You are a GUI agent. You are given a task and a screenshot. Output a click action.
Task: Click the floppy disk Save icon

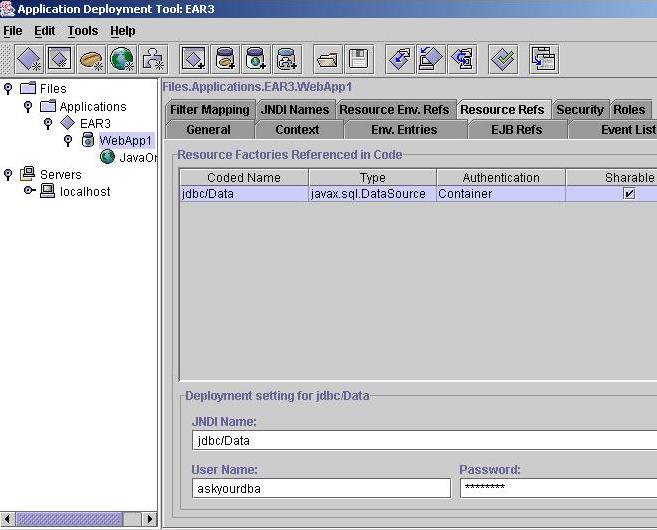[x=358, y=59]
